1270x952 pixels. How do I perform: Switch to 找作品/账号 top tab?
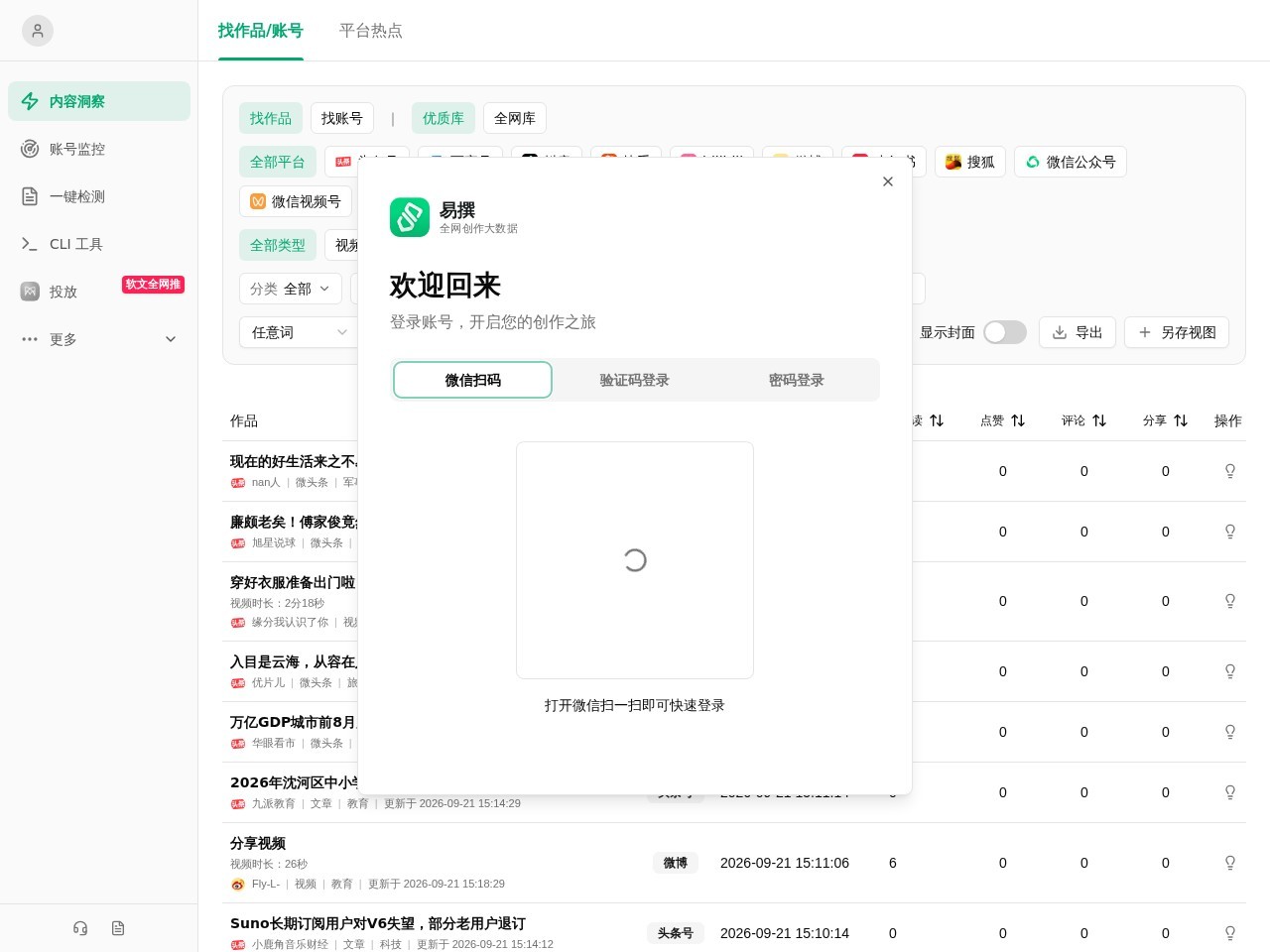(261, 31)
